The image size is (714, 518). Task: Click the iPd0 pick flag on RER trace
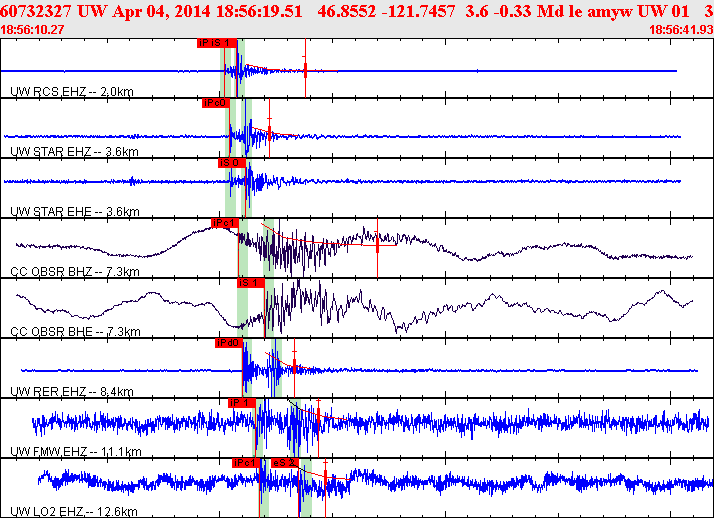click(229, 343)
